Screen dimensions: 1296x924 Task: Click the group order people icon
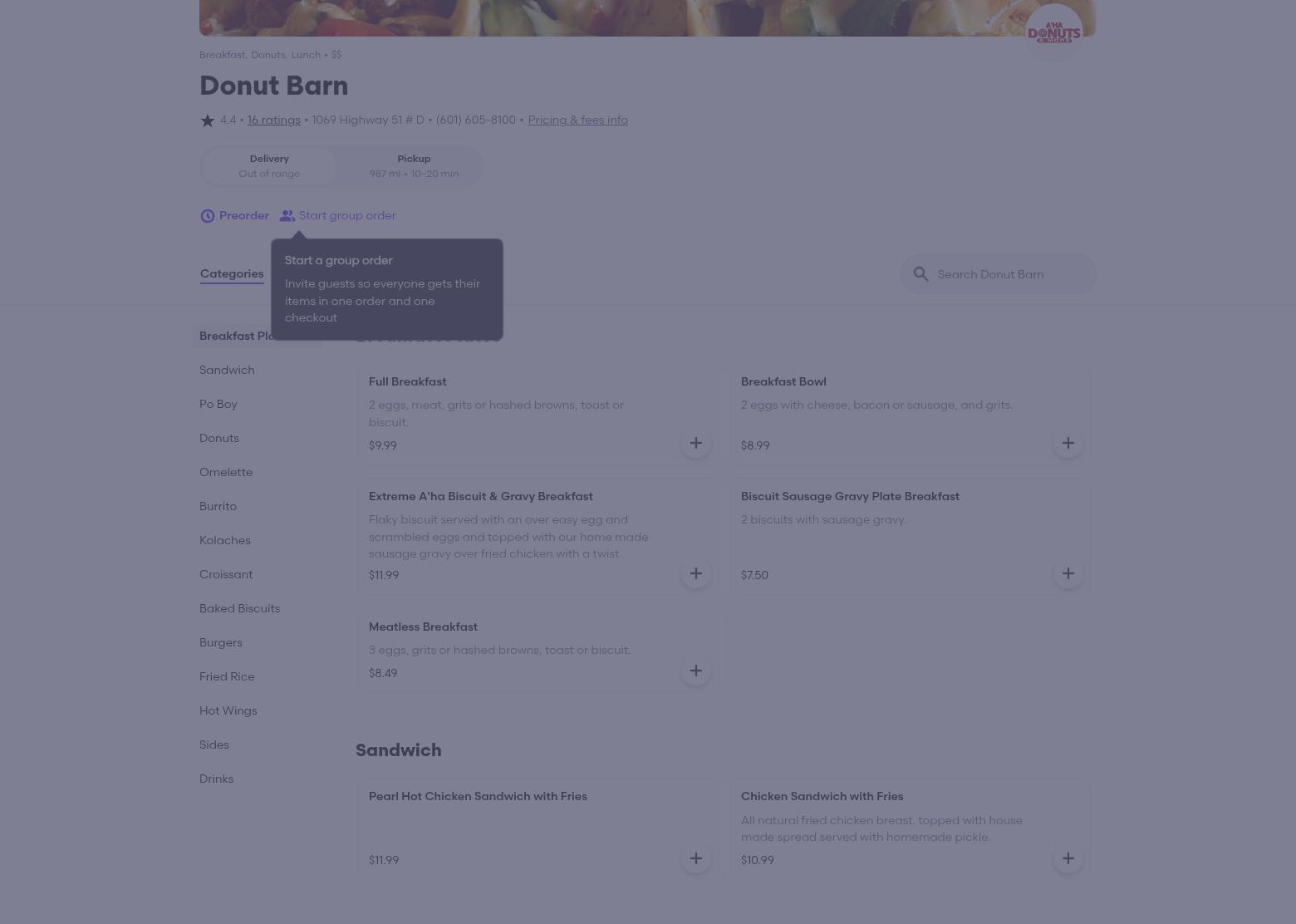[287, 216]
